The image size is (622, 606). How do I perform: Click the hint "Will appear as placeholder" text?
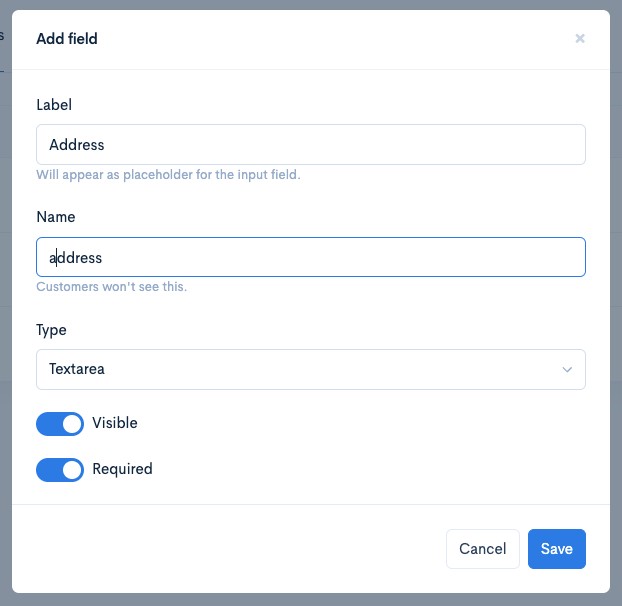click(168, 175)
